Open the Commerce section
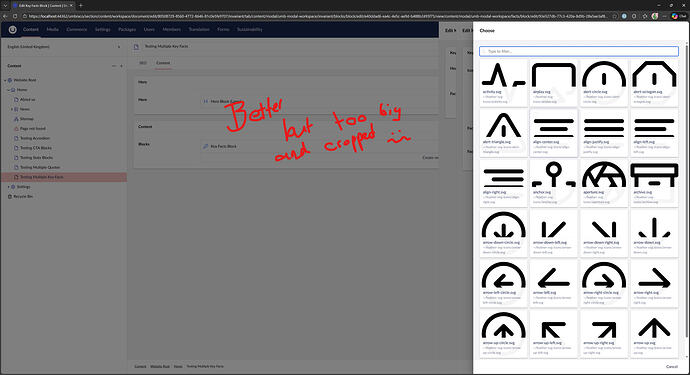The image size is (690, 375). (x=77, y=29)
